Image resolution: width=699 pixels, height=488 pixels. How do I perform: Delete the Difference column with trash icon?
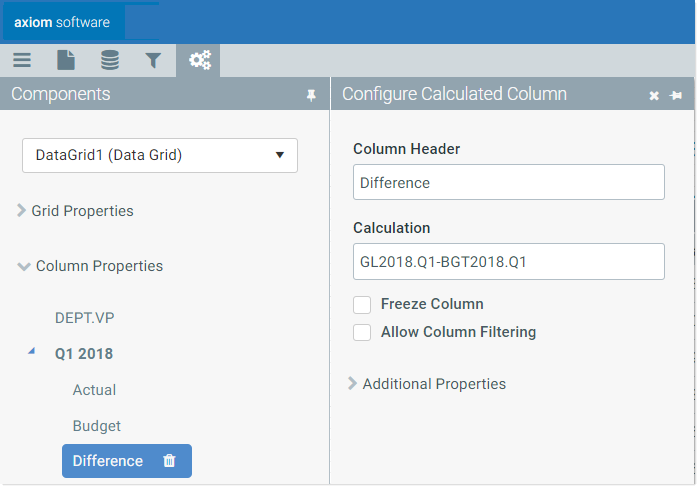tap(169, 460)
